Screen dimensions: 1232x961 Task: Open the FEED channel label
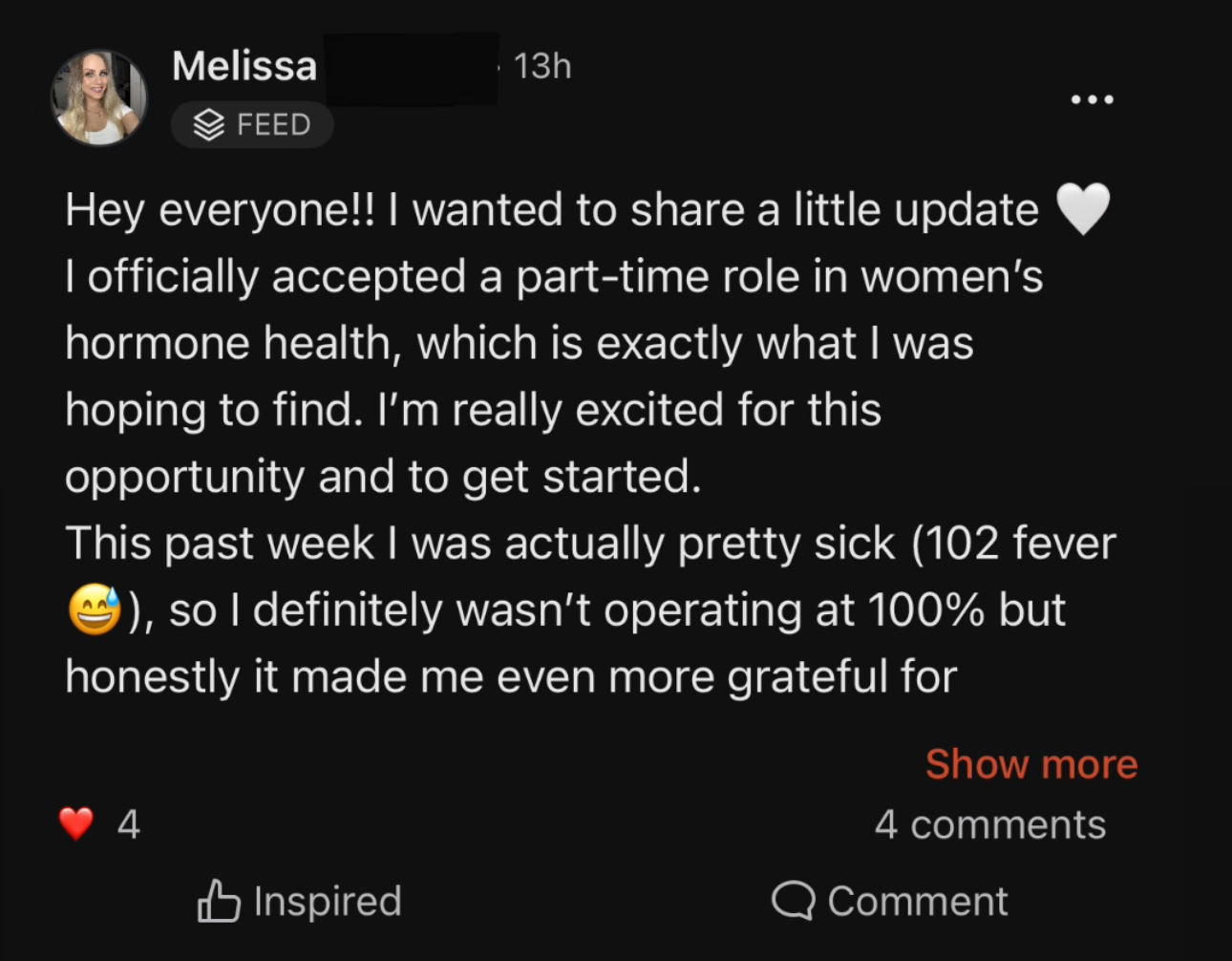click(251, 123)
